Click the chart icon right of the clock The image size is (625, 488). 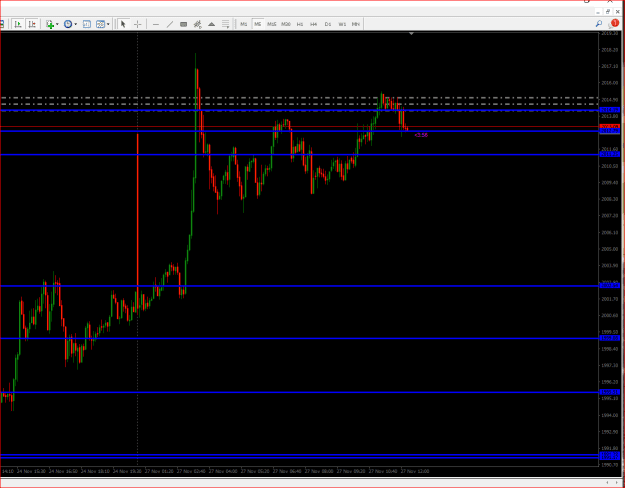(86, 24)
